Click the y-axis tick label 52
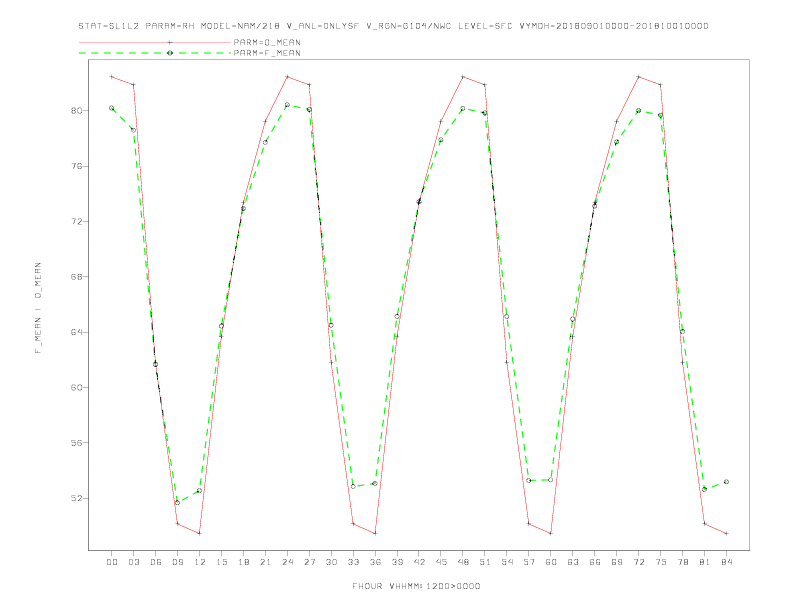 (x=76, y=498)
